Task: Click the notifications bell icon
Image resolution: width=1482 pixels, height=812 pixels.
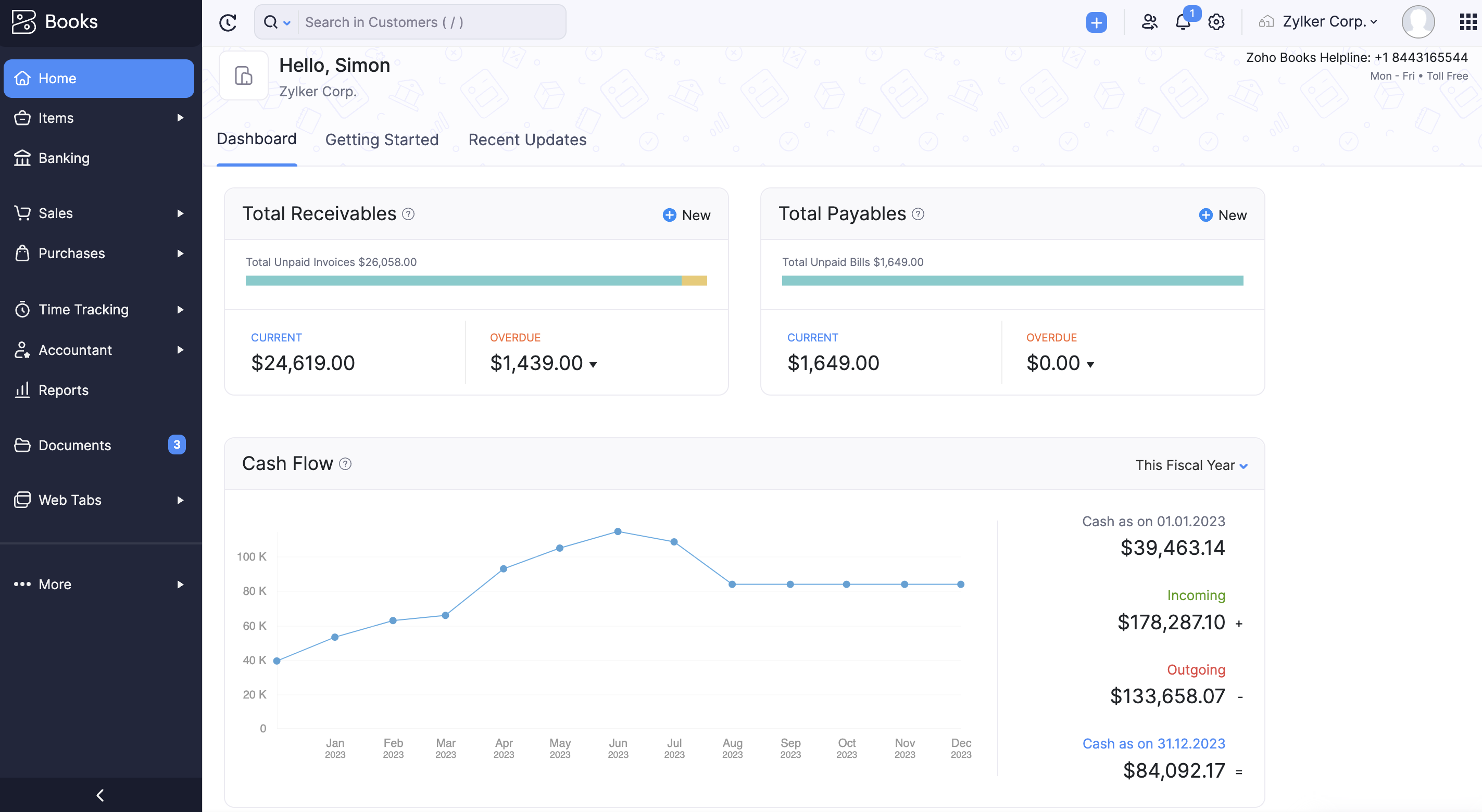Action: [1183, 20]
